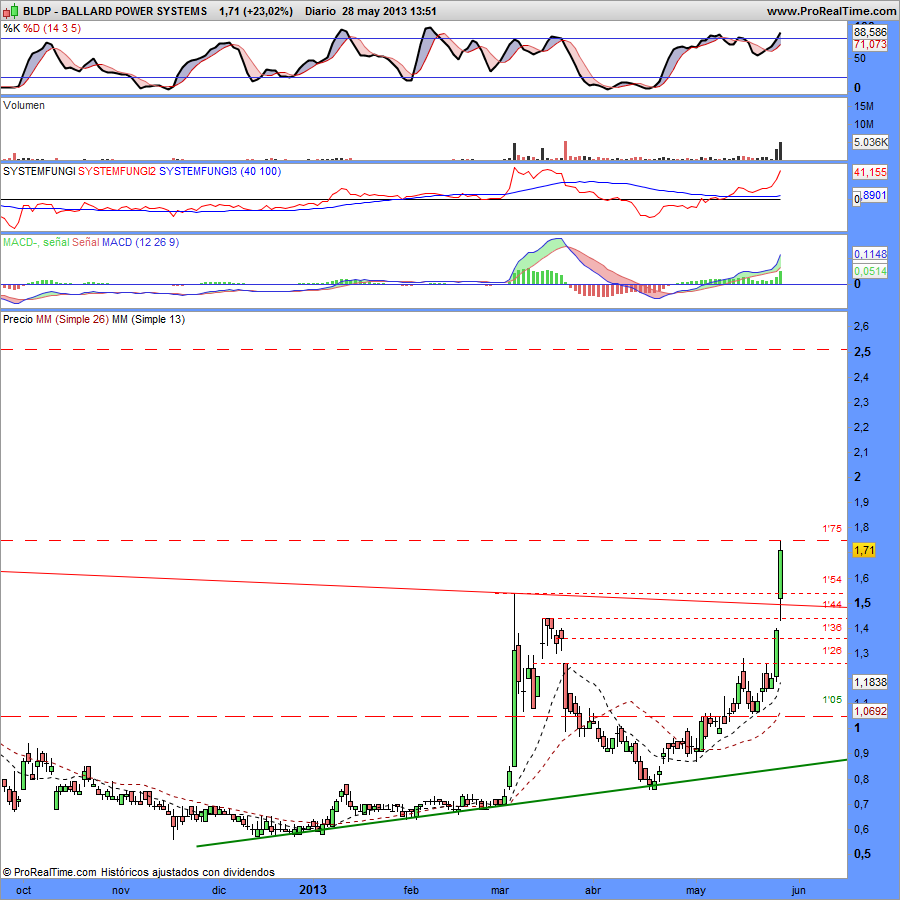Click the jun month on time axis
The image size is (900, 900).
(x=798, y=890)
